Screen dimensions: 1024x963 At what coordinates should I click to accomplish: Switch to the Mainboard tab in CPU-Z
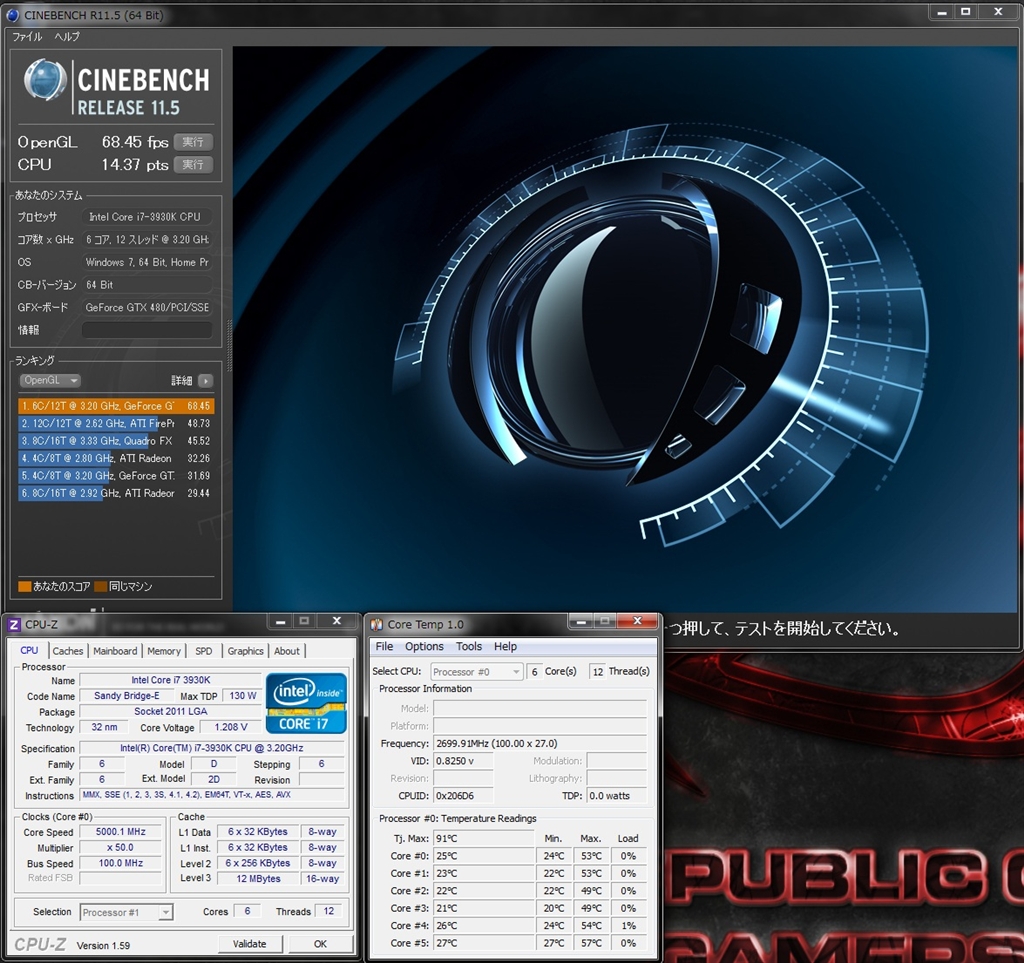pos(115,651)
